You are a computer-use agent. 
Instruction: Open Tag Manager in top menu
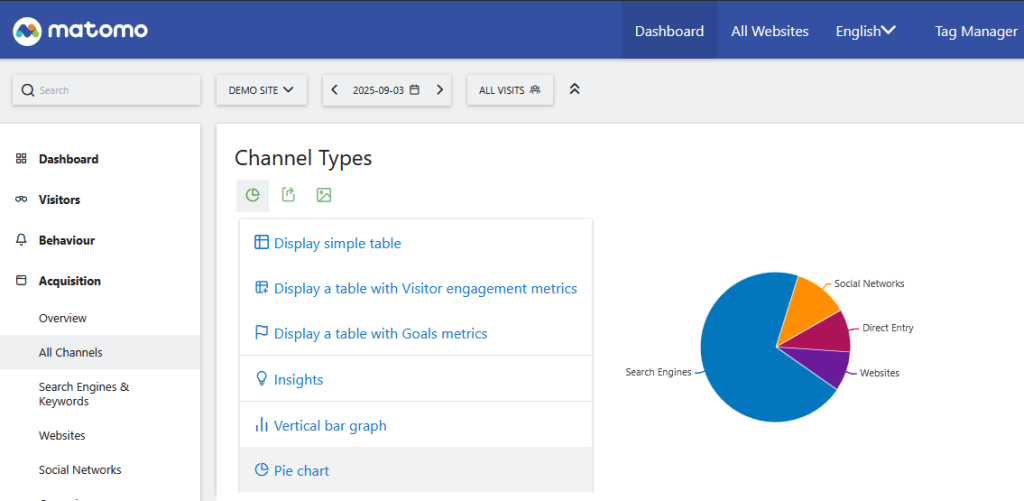click(975, 31)
